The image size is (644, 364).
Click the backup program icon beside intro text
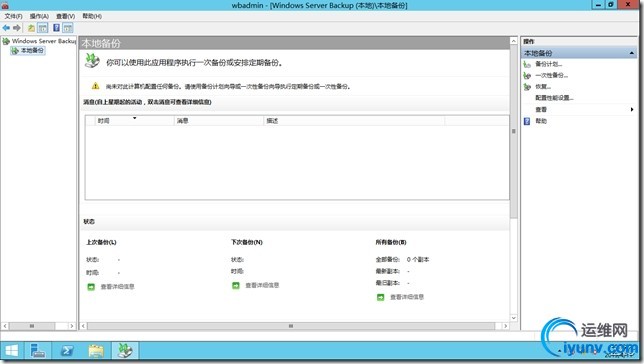92,61
